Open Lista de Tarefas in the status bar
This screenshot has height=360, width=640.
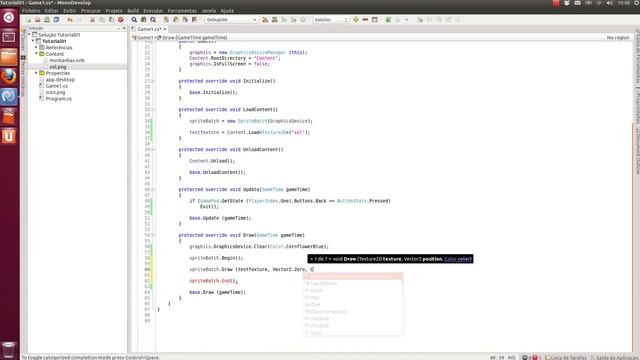(566, 357)
